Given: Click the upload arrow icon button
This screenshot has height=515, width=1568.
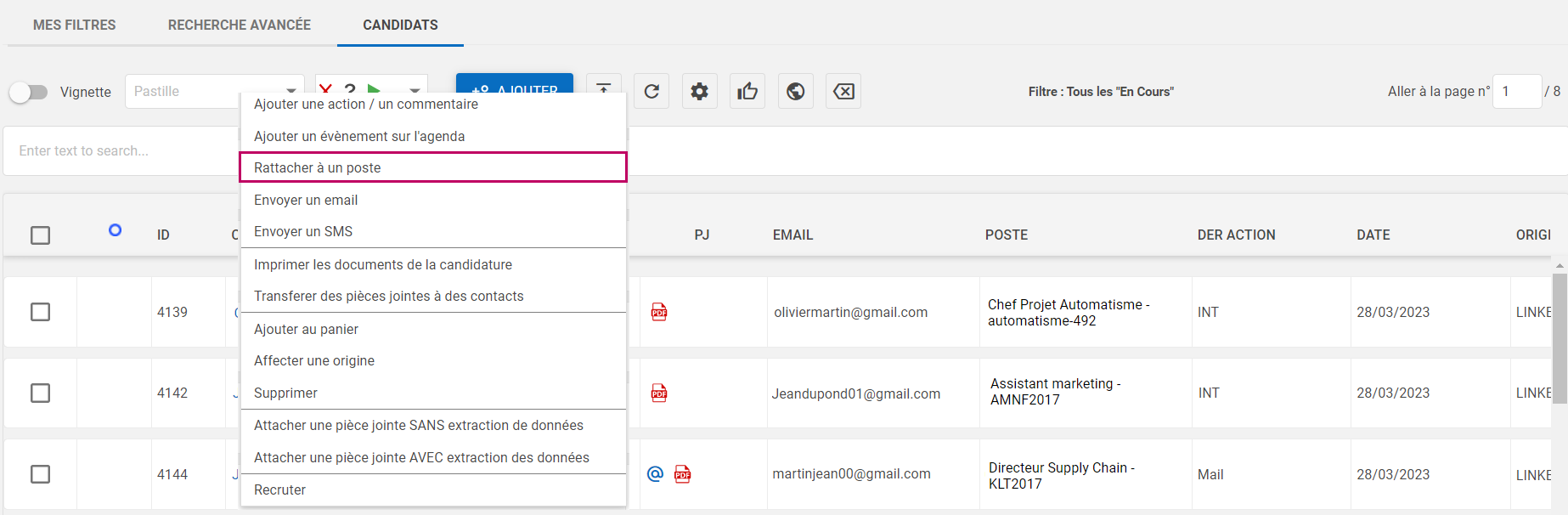Looking at the screenshot, I should pos(603,85).
